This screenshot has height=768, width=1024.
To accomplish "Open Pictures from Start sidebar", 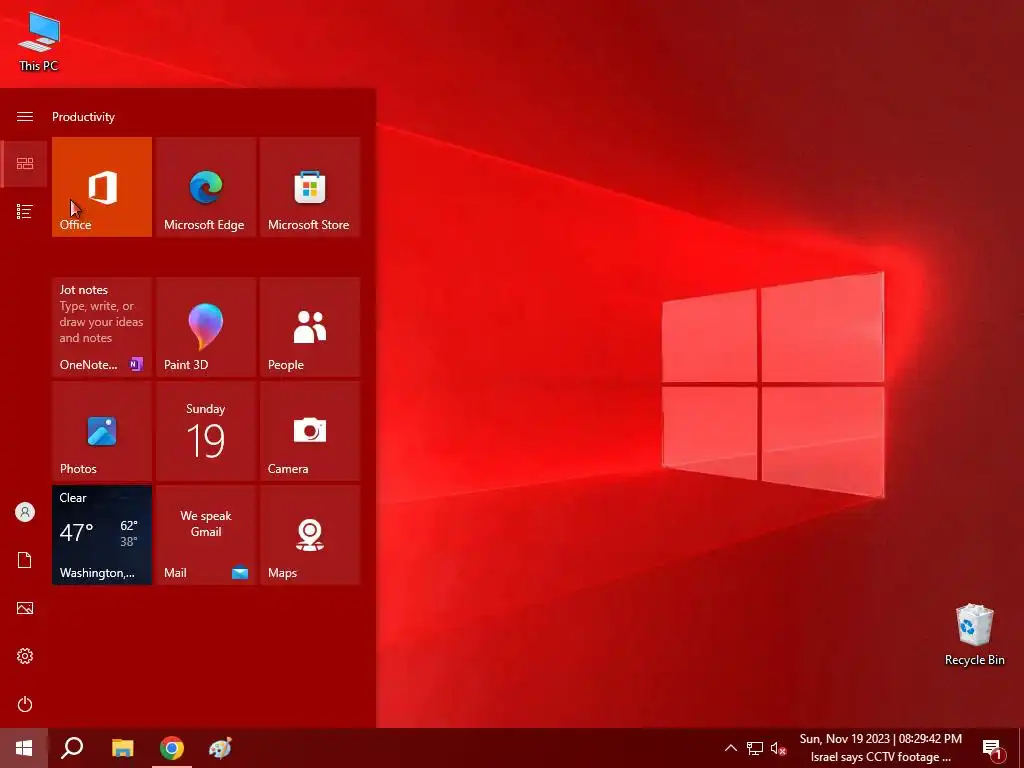I will tap(25, 608).
